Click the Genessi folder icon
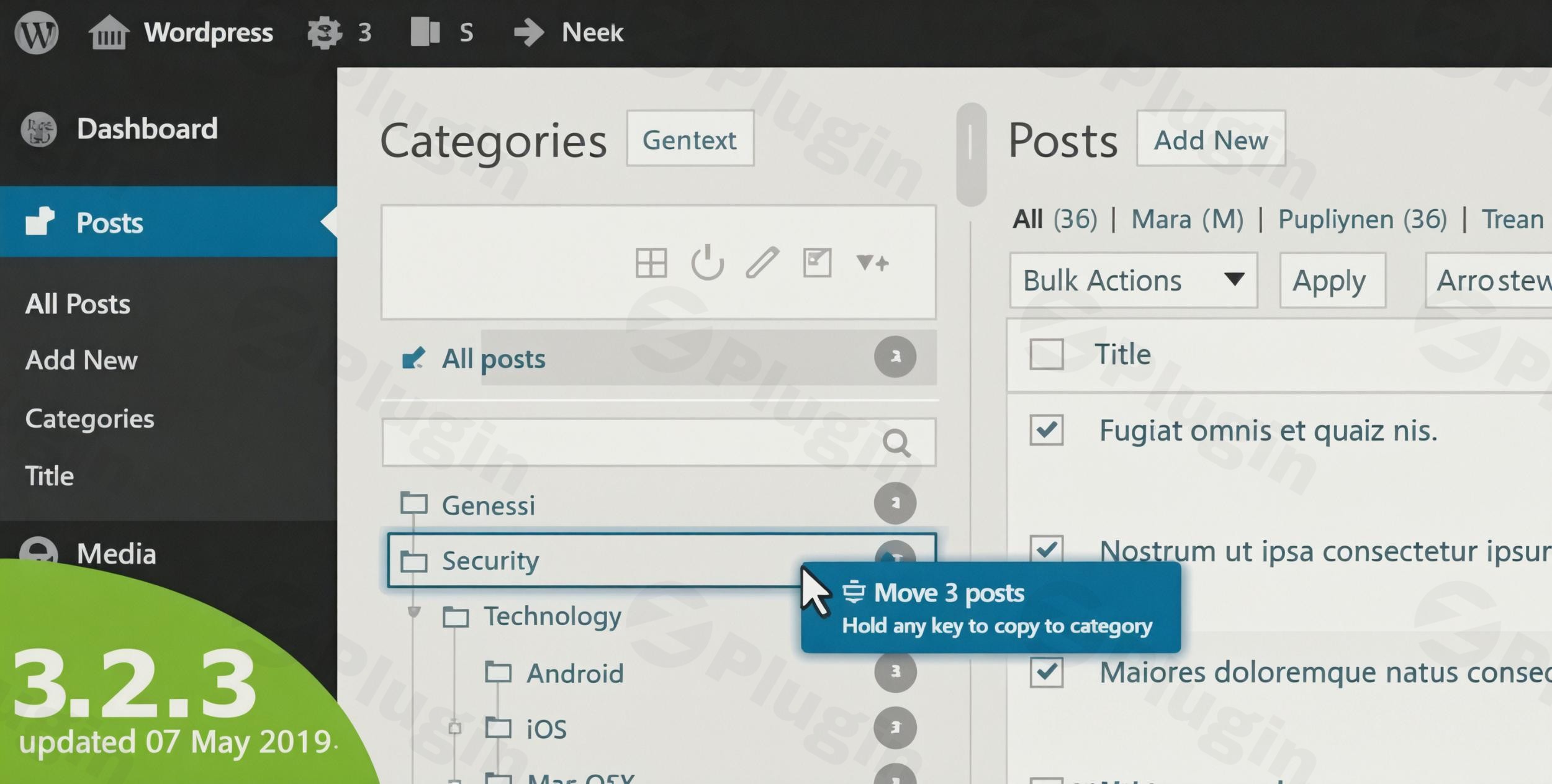This screenshot has height=784, width=1552. click(x=414, y=503)
